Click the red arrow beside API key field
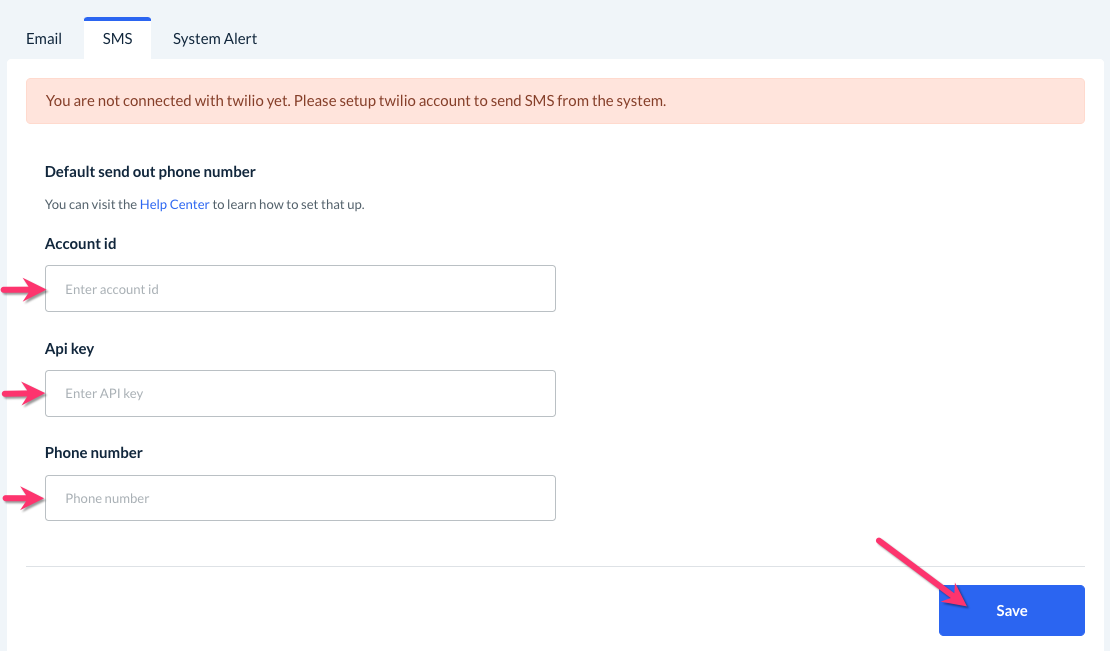This screenshot has width=1110, height=651. click(23, 395)
